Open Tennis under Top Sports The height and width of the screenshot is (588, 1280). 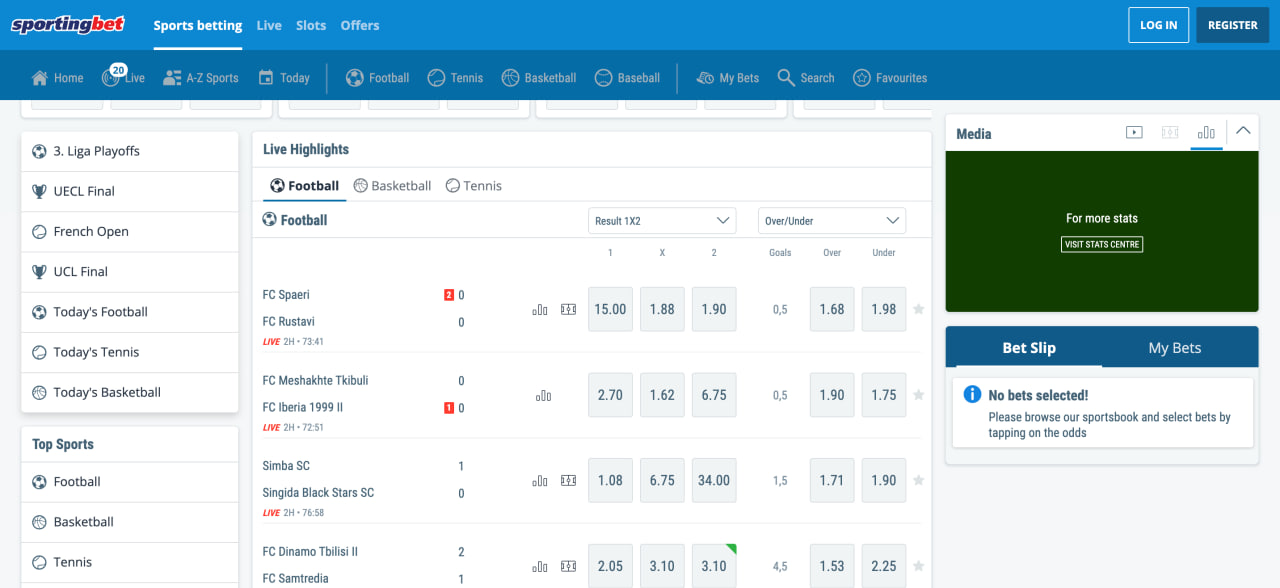coord(130,562)
